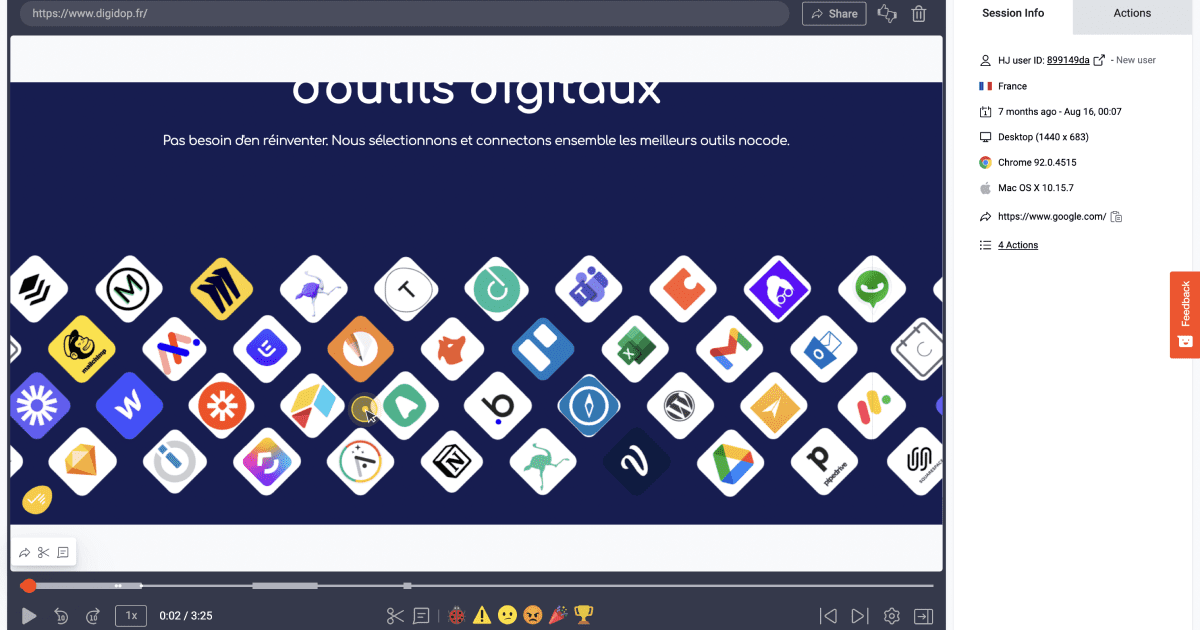This screenshot has height=630, width=1200.
Task: Click the comment note icon in playback bar
Action: pyautogui.click(x=422, y=616)
